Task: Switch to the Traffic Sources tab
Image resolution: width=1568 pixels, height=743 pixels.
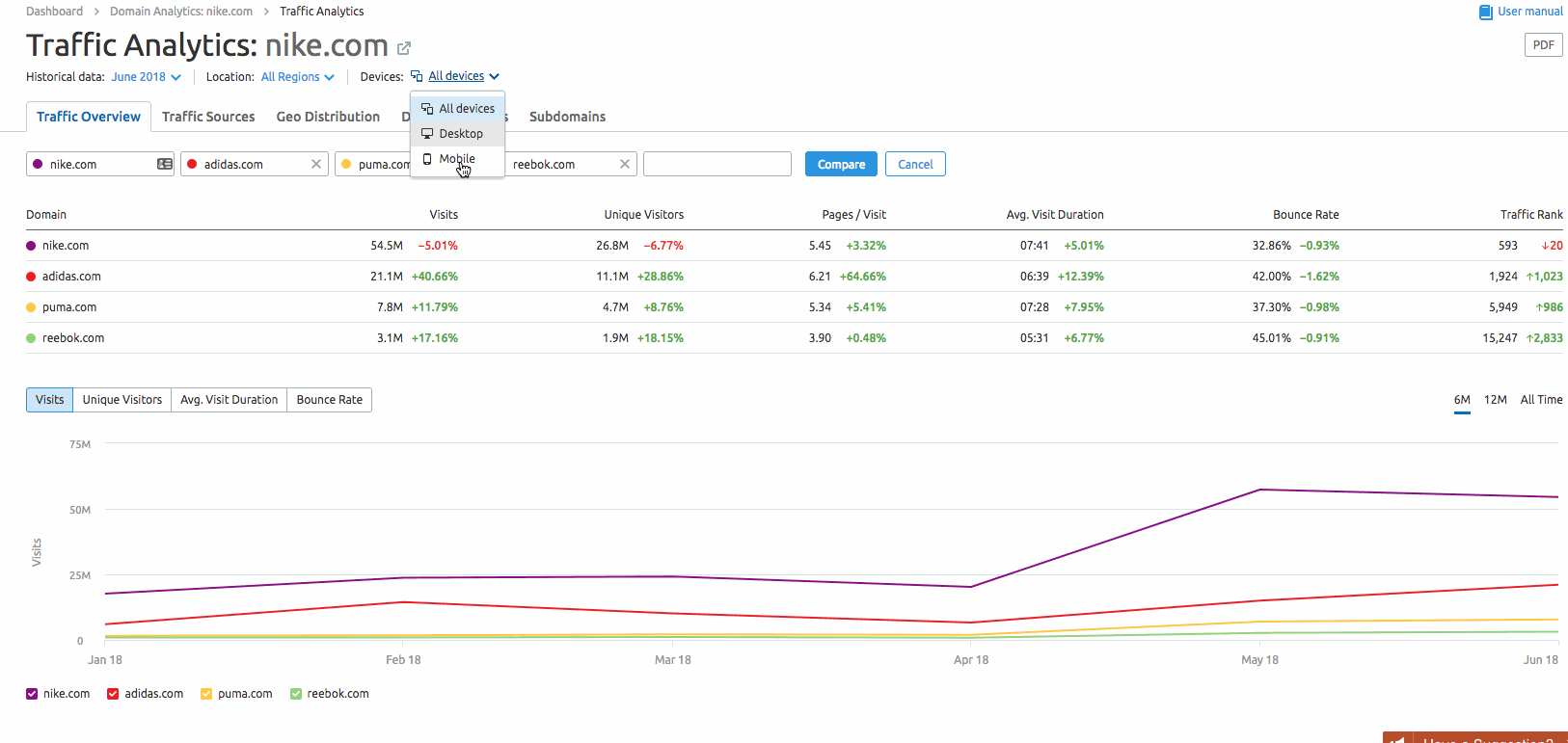Action: pos(208,117)
